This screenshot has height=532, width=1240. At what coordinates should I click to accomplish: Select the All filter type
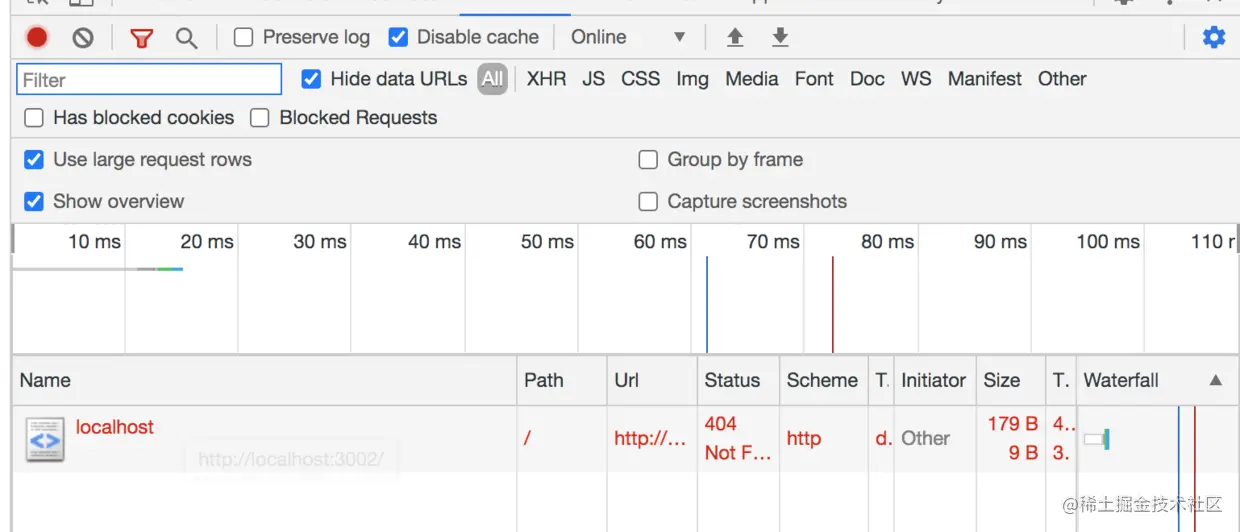pos(492,79)
